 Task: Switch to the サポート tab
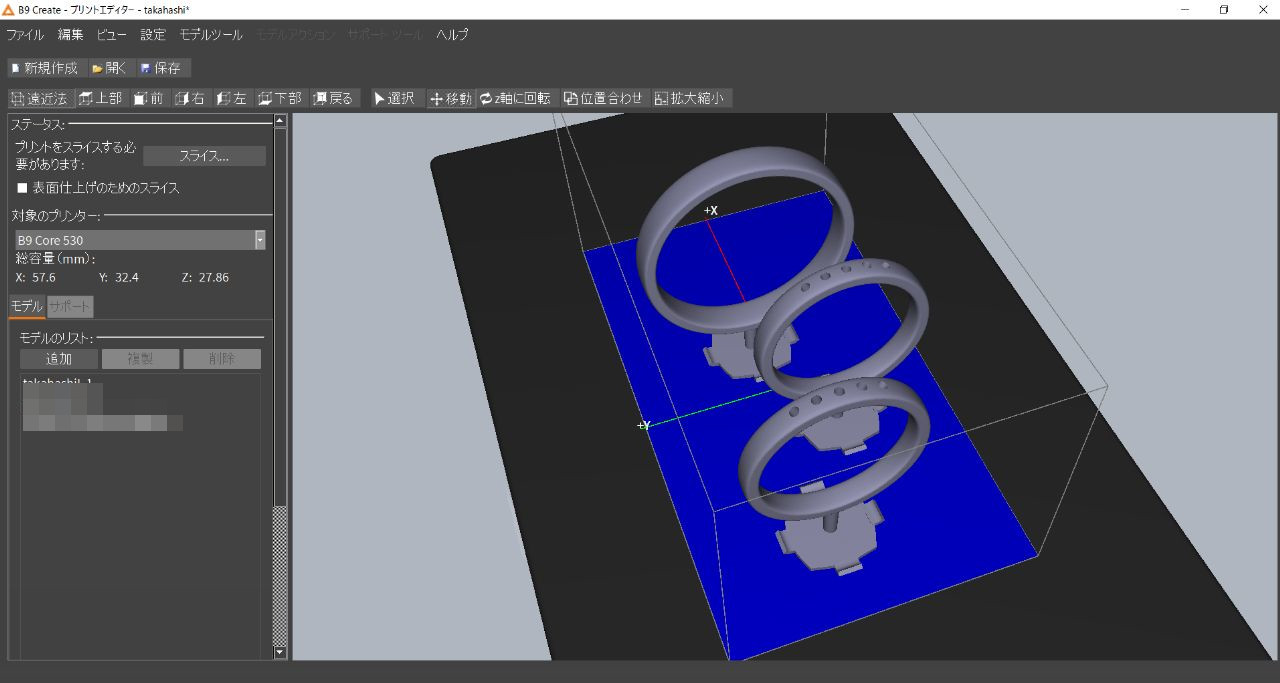coord(69,307)
